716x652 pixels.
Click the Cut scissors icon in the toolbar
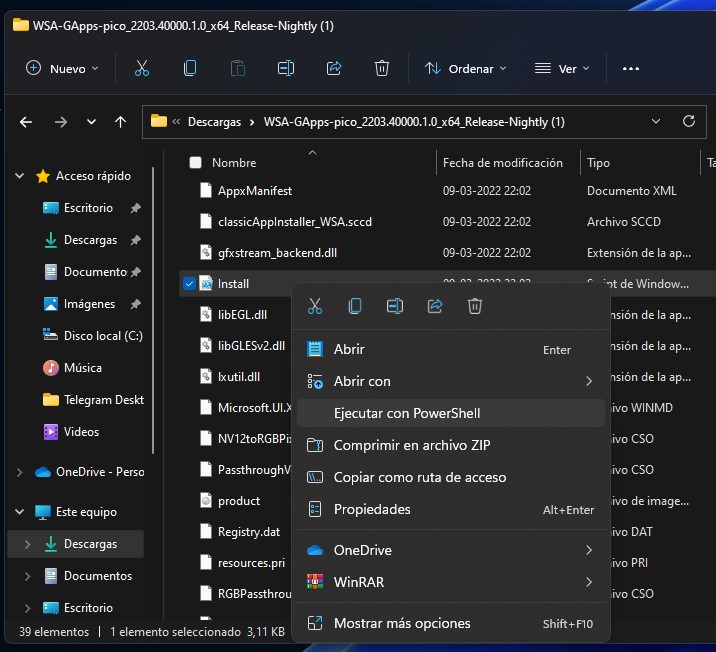141,68
